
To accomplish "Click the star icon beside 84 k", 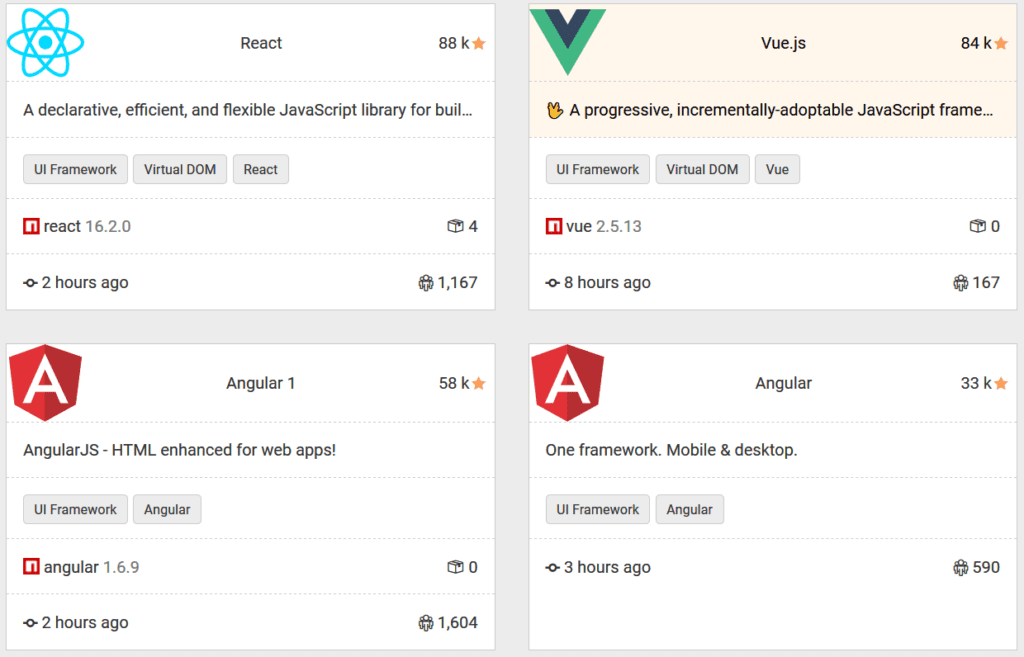I will click(1001, 43).
